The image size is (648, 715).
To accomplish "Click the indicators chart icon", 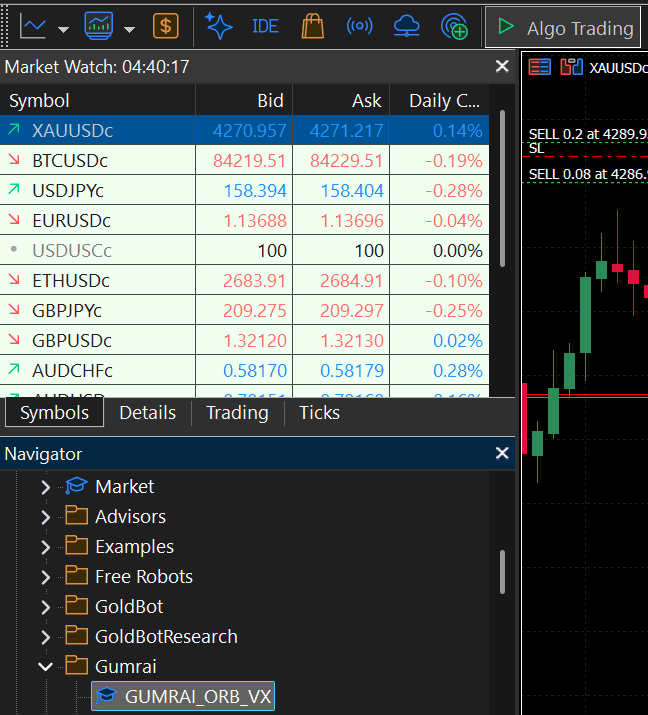I will (98, 26).
